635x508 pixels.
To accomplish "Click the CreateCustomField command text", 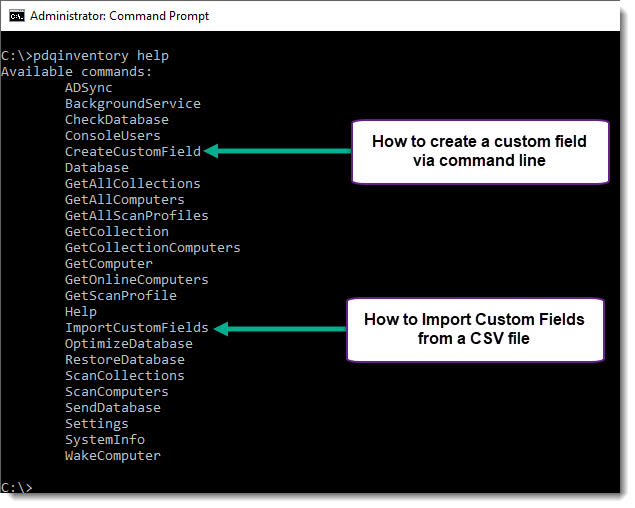I will click(x=133, y=152).
